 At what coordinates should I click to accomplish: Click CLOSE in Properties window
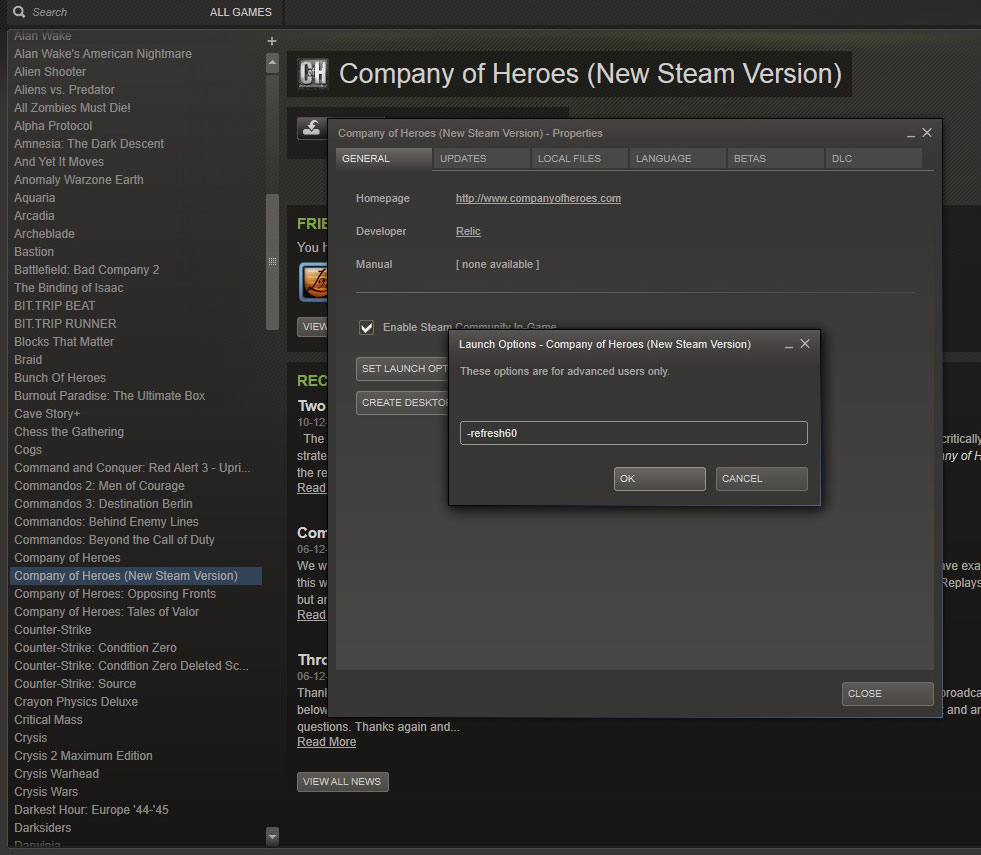click(x=887, y=694)
